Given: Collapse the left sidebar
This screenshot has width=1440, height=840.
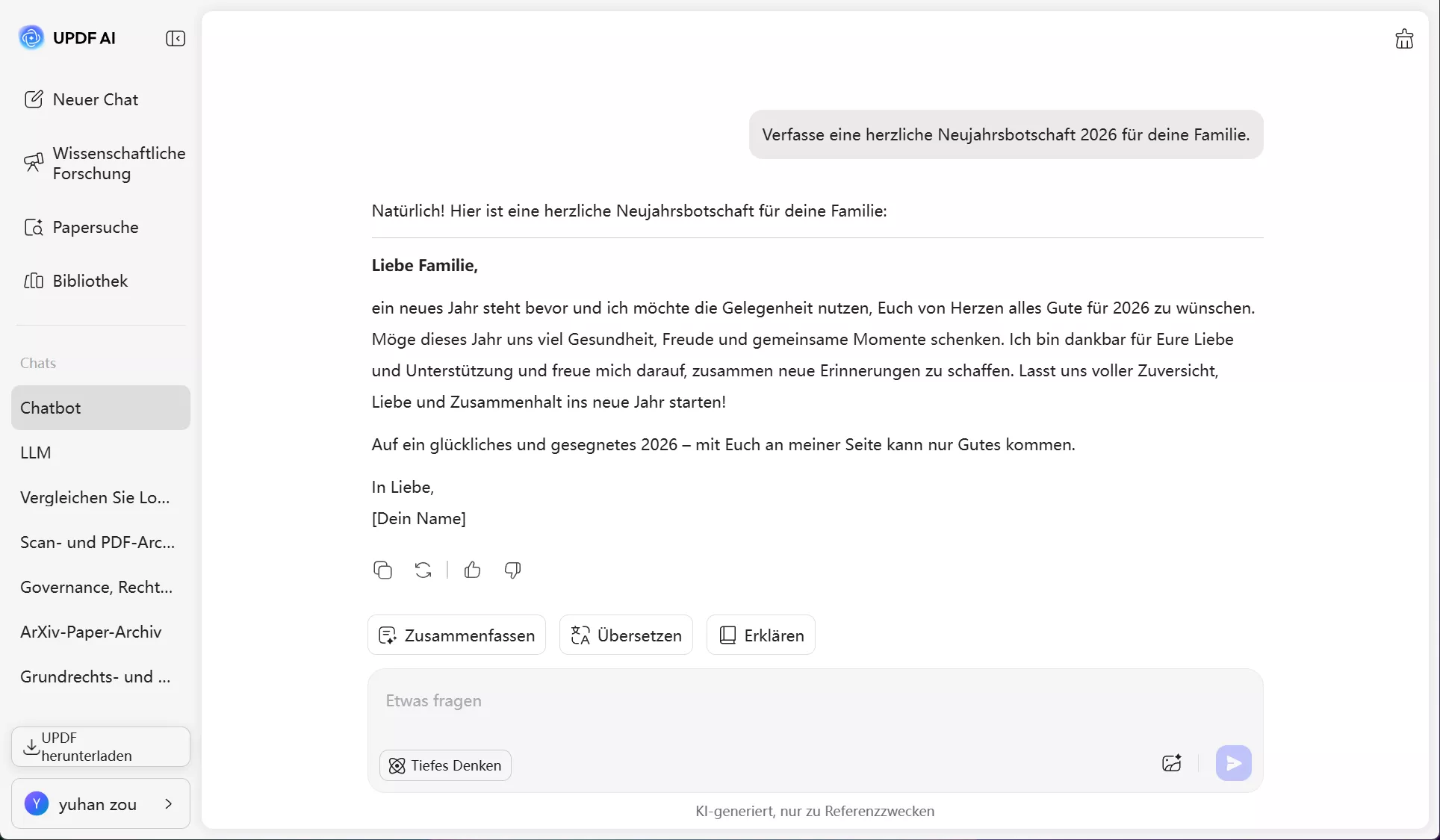Looking at the screenshot, I should [175, 38].
